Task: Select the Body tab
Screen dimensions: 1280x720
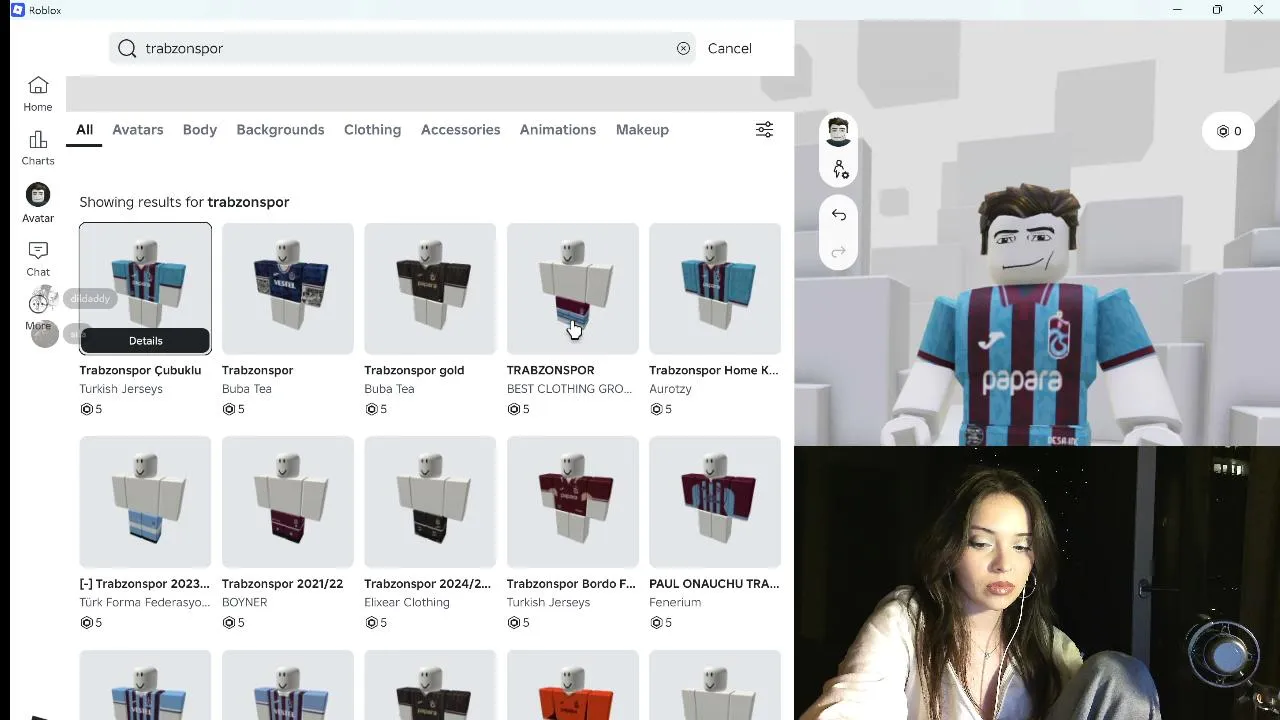Action: (200, 130)
